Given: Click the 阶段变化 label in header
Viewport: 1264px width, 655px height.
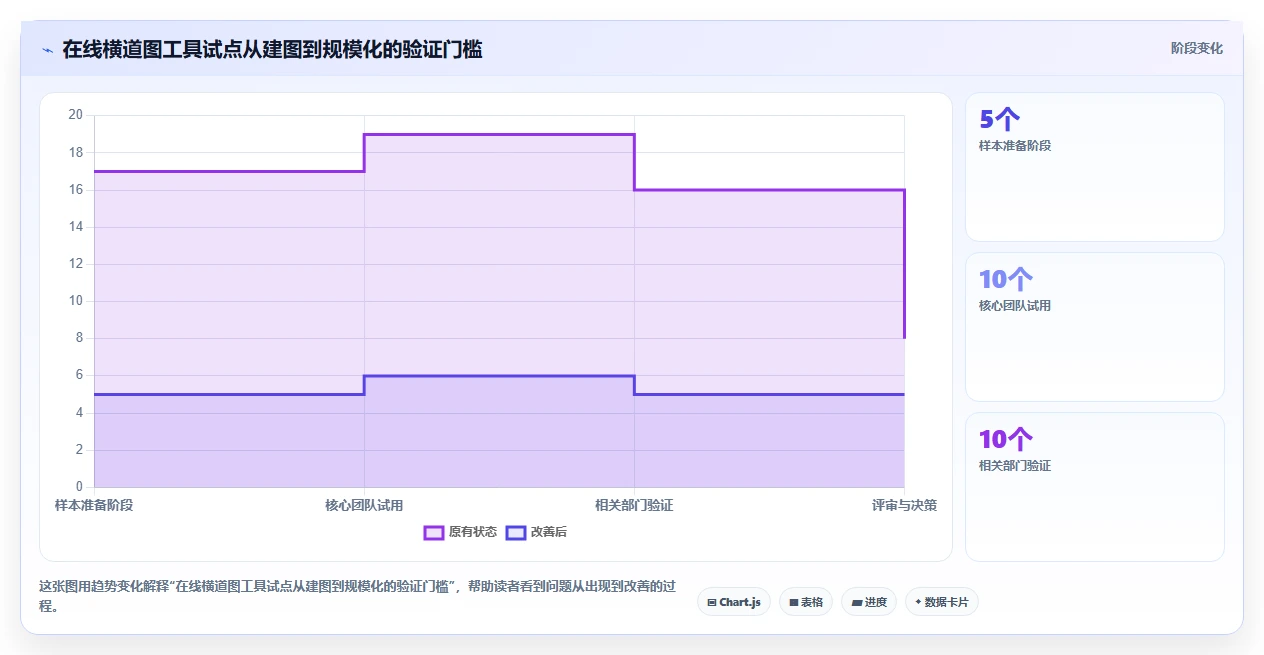Looking at the screenshot, I should coord(1197,48).
